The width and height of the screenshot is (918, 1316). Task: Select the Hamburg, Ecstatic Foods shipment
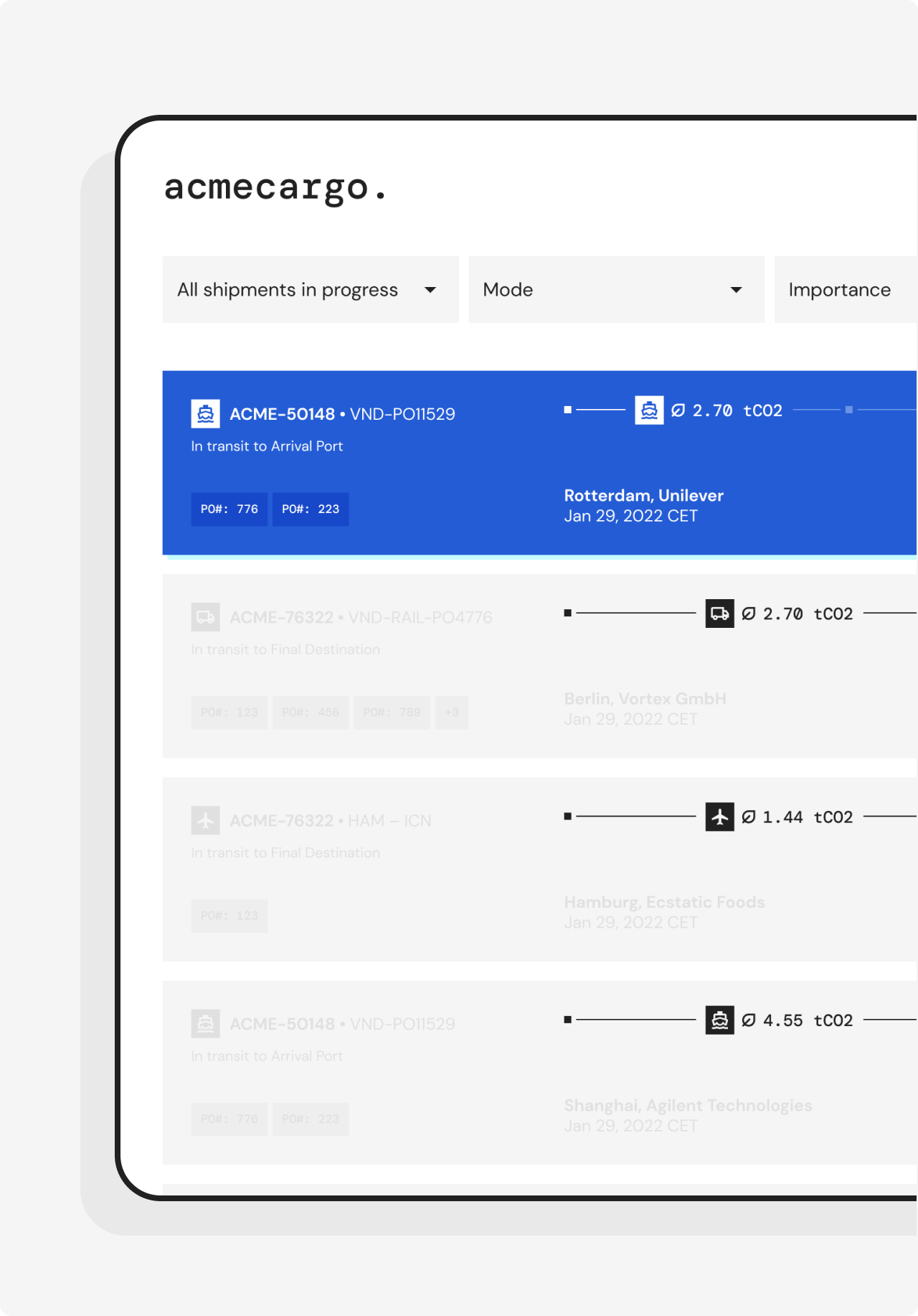pyautogui.click(x=664, y=902)
